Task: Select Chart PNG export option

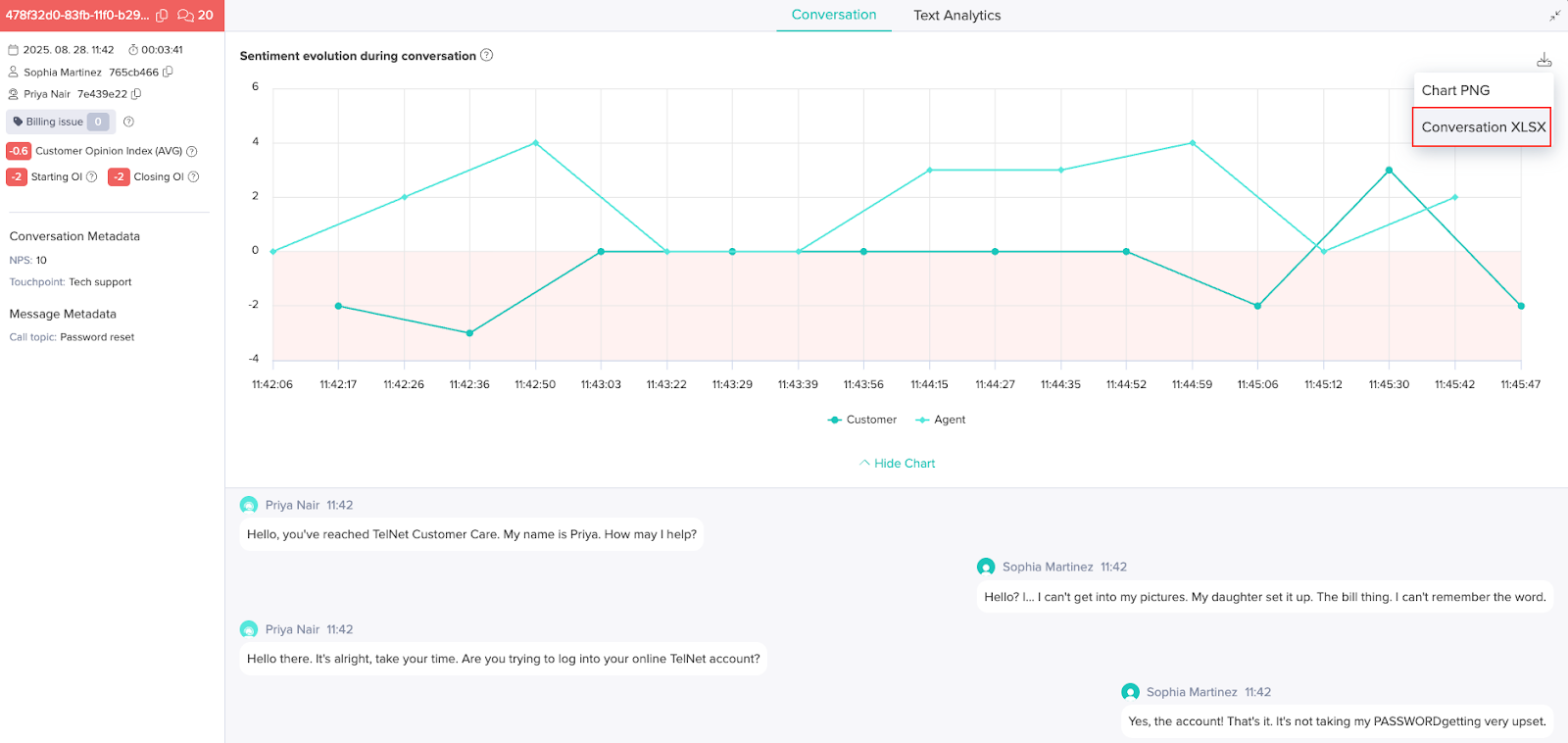Action: (1455, 90)
